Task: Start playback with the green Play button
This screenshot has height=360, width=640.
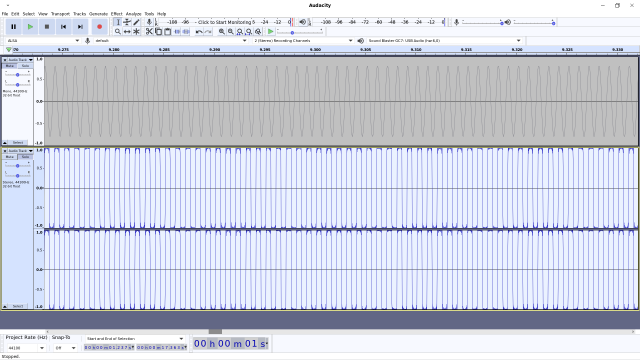Action: point(30,27)
